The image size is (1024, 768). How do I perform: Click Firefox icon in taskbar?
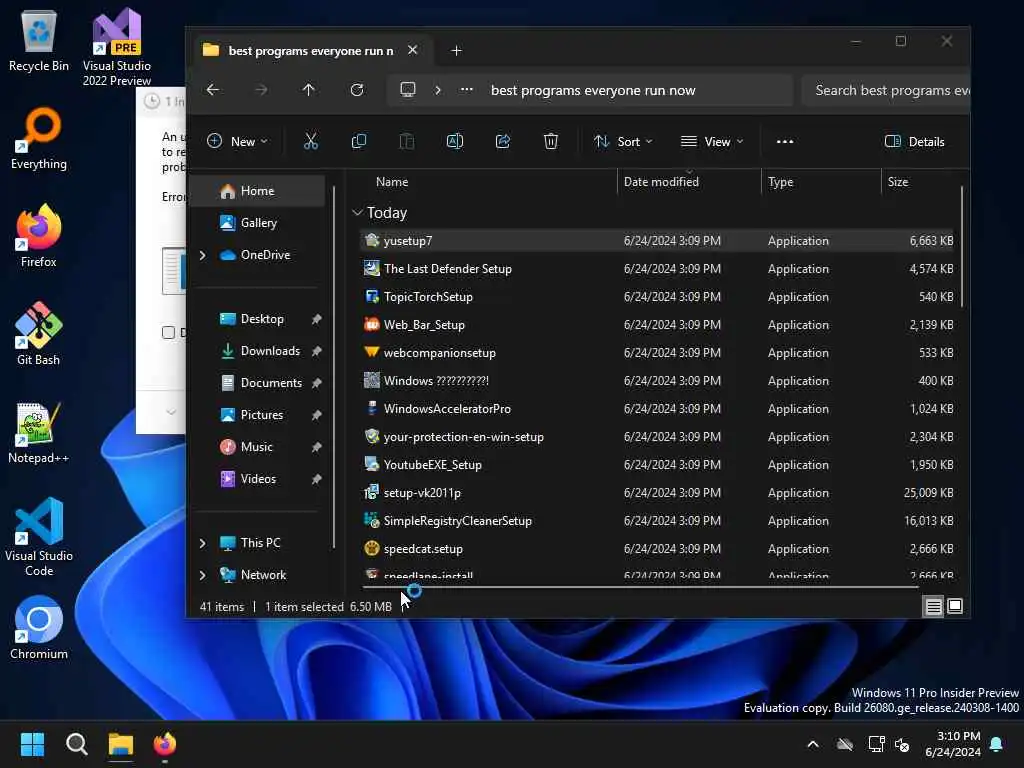(x=165, y=744)
